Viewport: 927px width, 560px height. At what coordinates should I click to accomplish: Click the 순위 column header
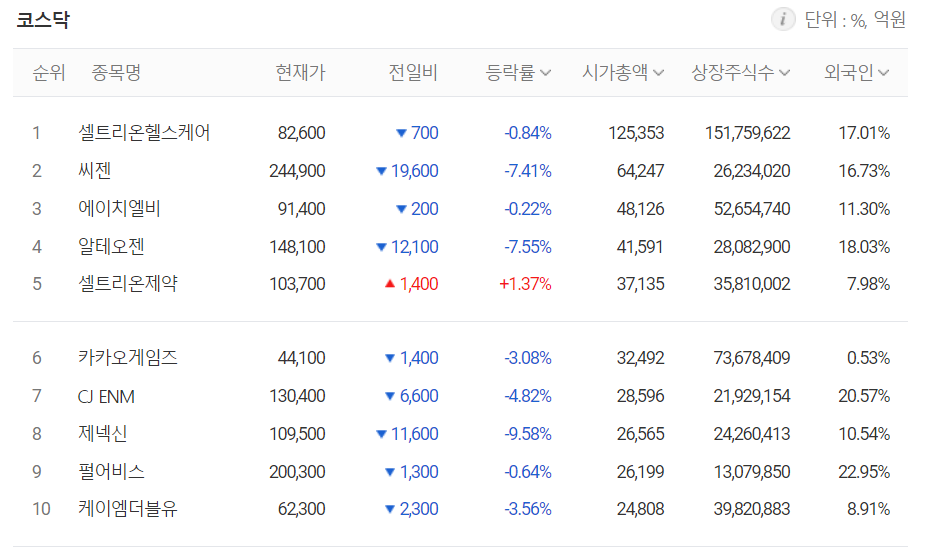click(x=49, y=73)
